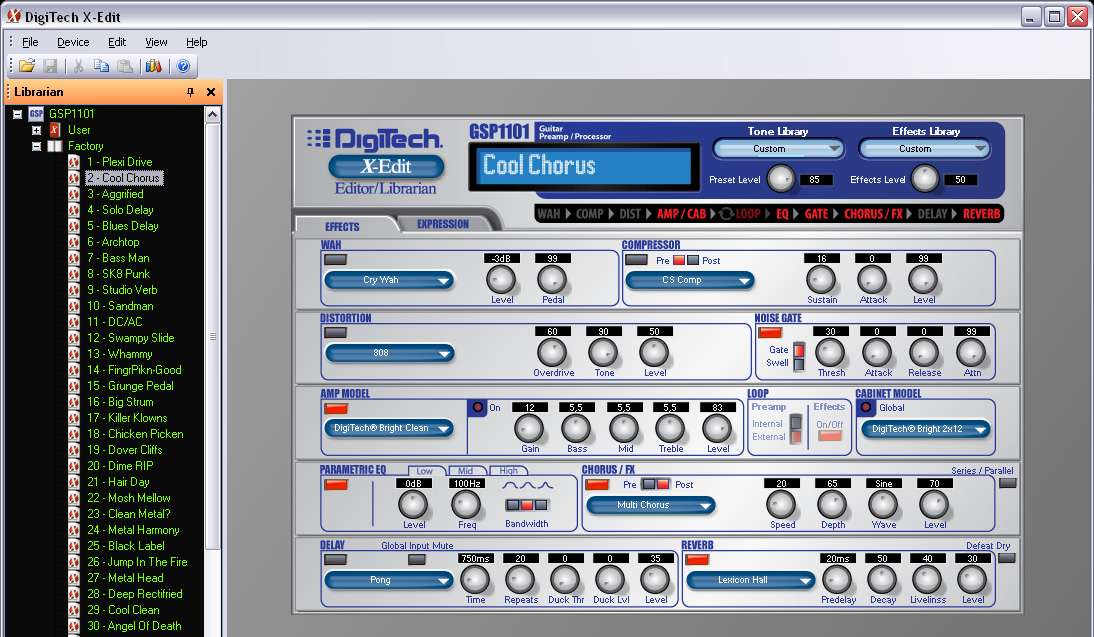Screen dimensions: 1094x637
Task: Click the preset icon beside Dime RIP
Action: pos(74,466)
